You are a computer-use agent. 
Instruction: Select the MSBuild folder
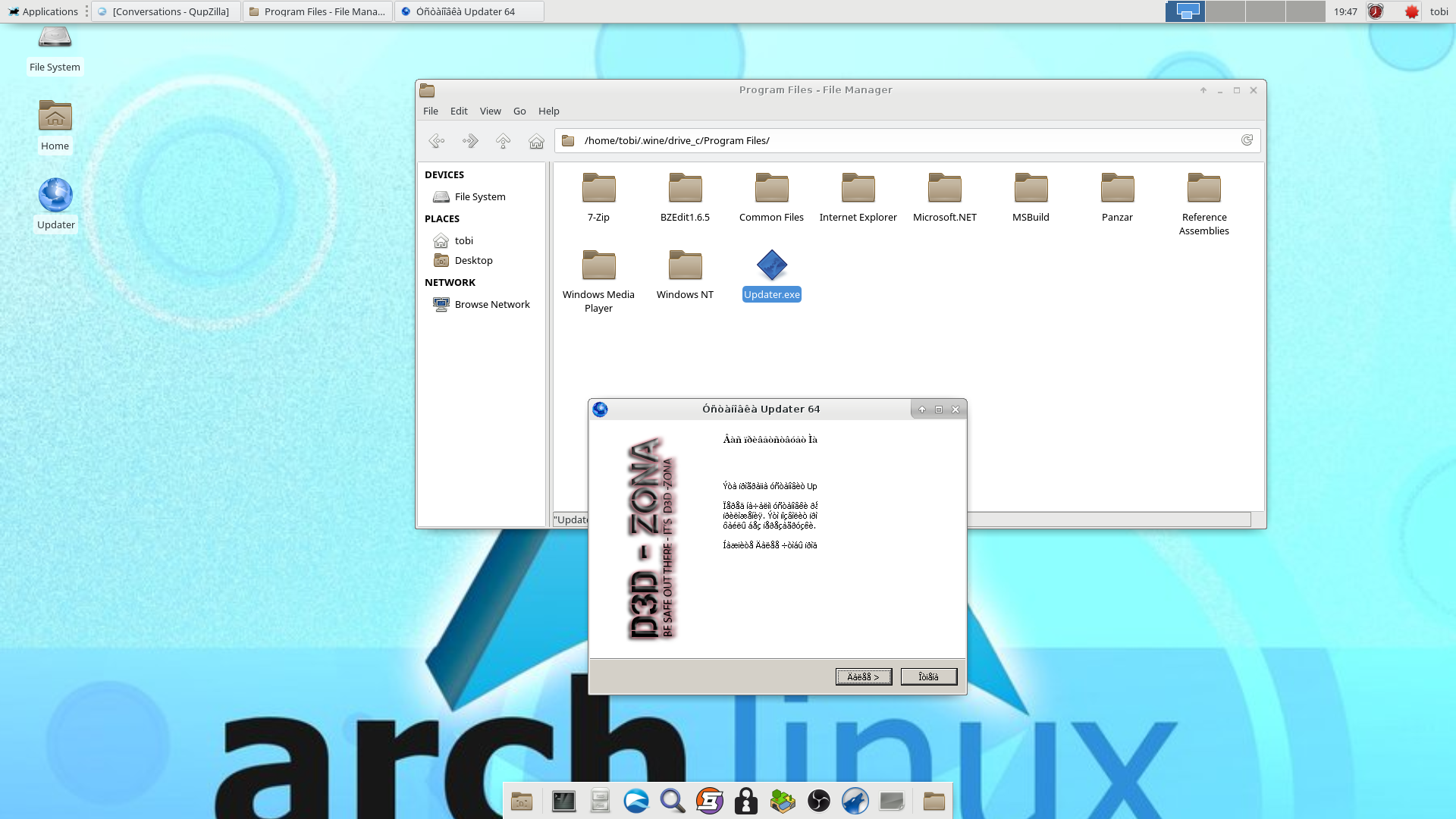coord(1031,197)
